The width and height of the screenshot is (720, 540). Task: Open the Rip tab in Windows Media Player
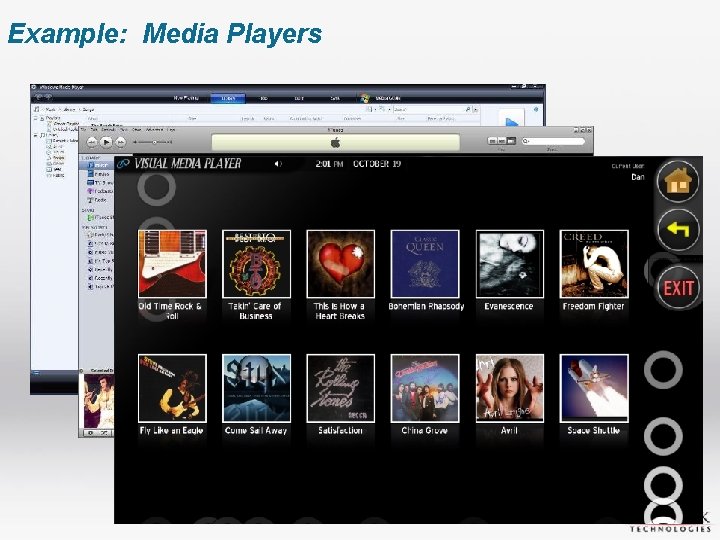[264, 98]
